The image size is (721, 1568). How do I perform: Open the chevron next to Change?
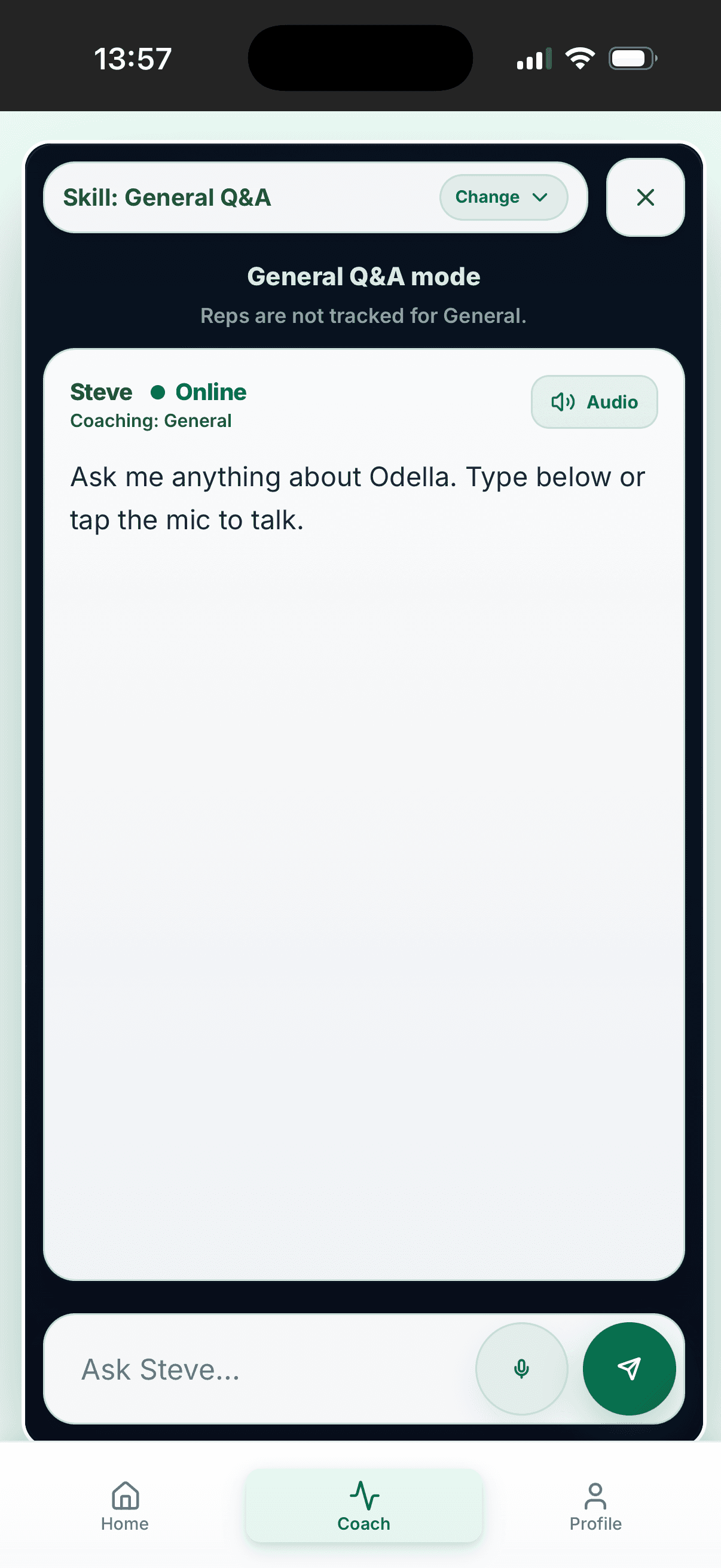coord(539,197)
